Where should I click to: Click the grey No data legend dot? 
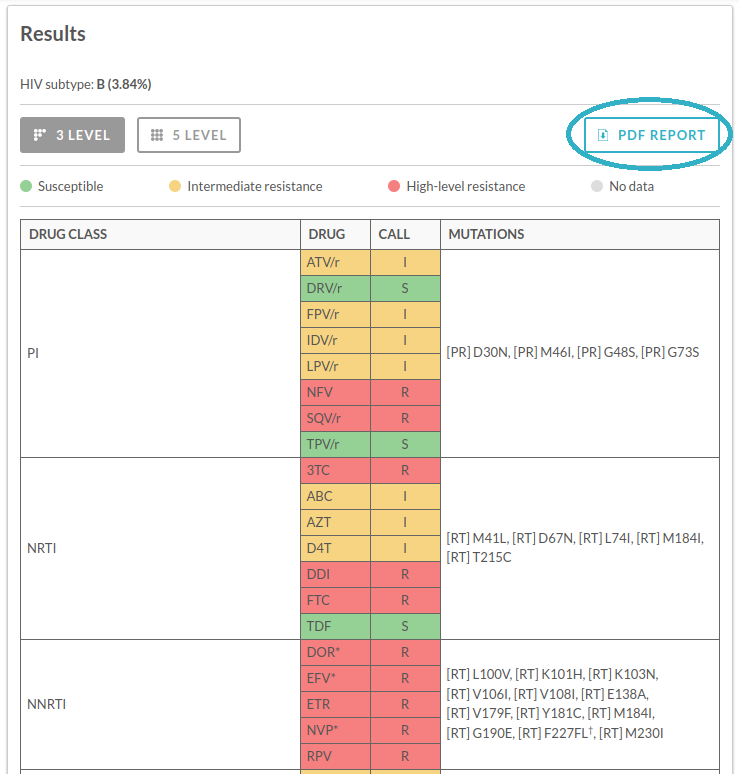tap(597, 186)
